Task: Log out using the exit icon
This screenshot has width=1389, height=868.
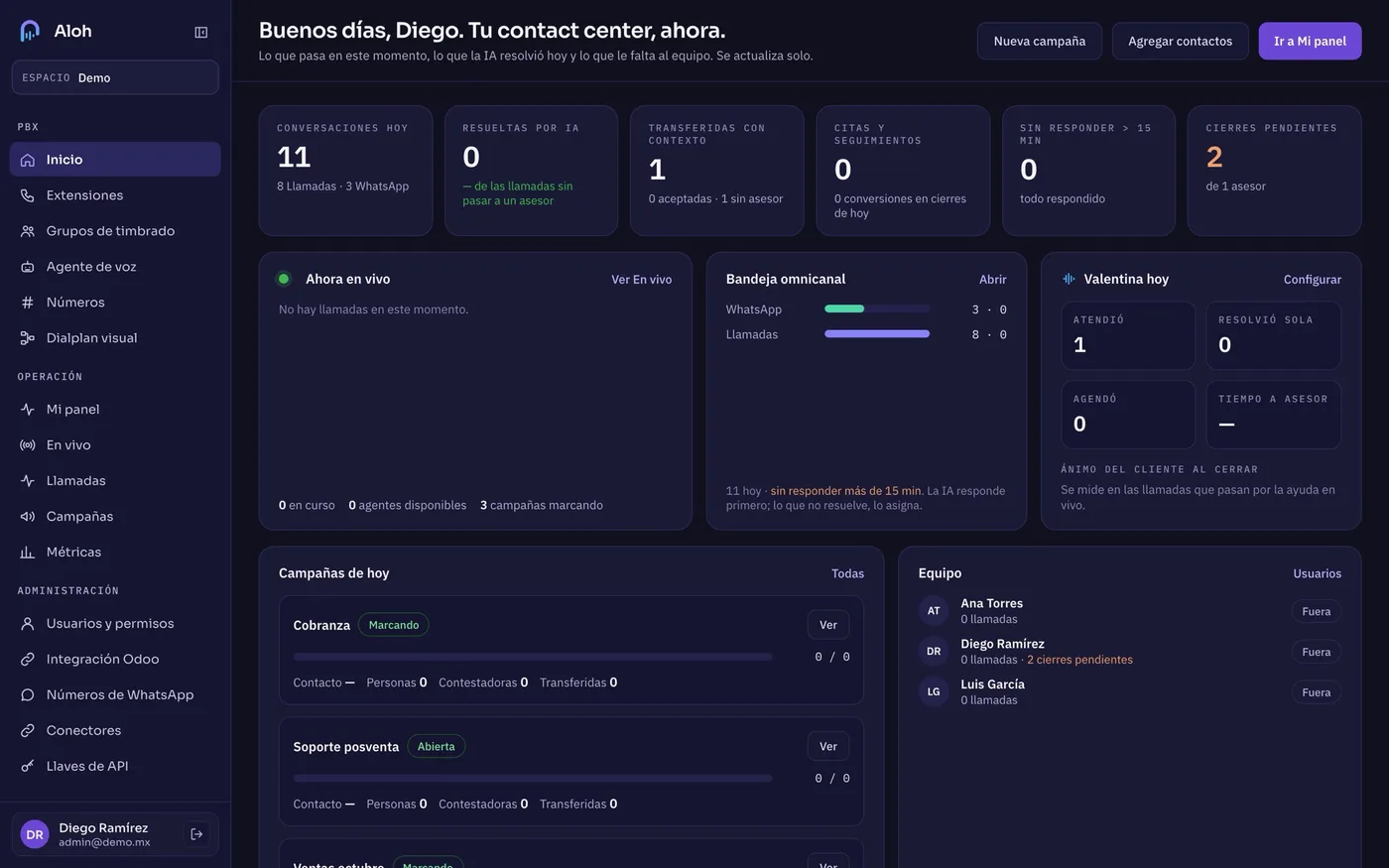Action: tap(196, 834)
